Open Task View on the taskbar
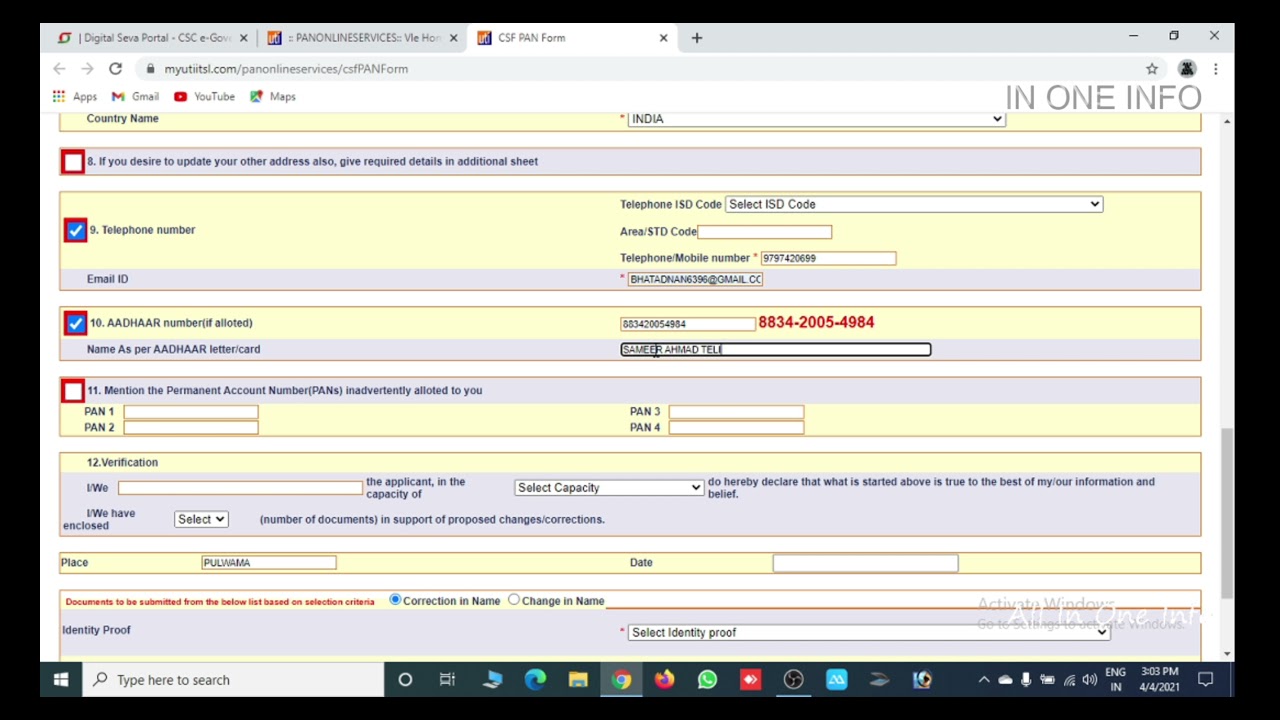The width and height of the screenshot is (1280, 720). (448, 680)
